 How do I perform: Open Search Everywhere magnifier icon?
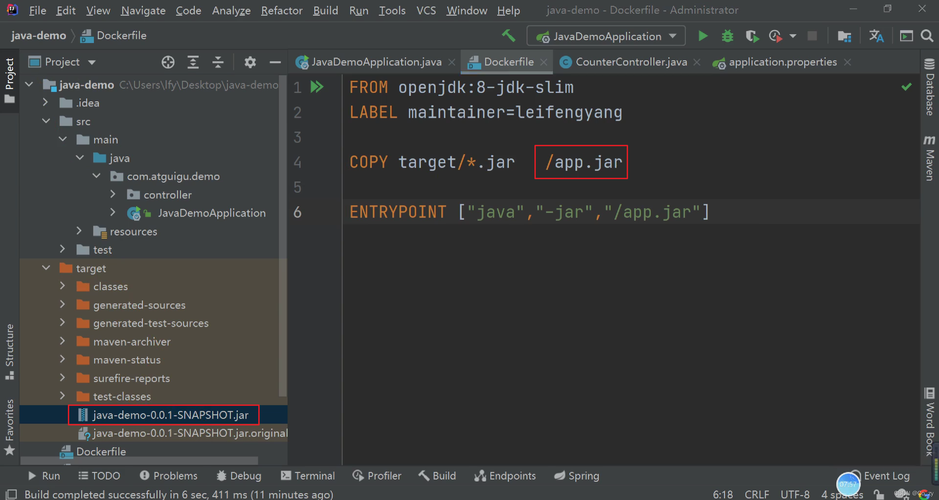pos(927,36)
